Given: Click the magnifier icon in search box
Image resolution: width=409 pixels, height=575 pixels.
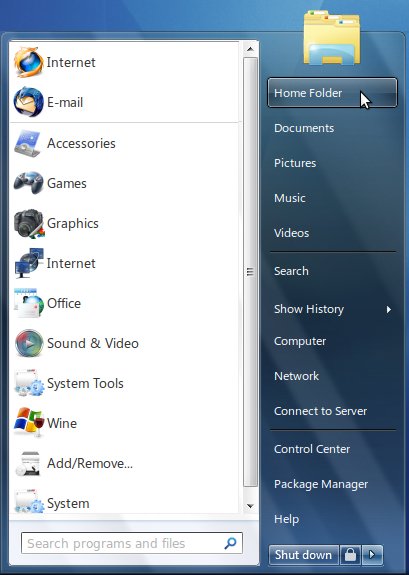Looking at the screenshot, I should (x=230, y=543).
